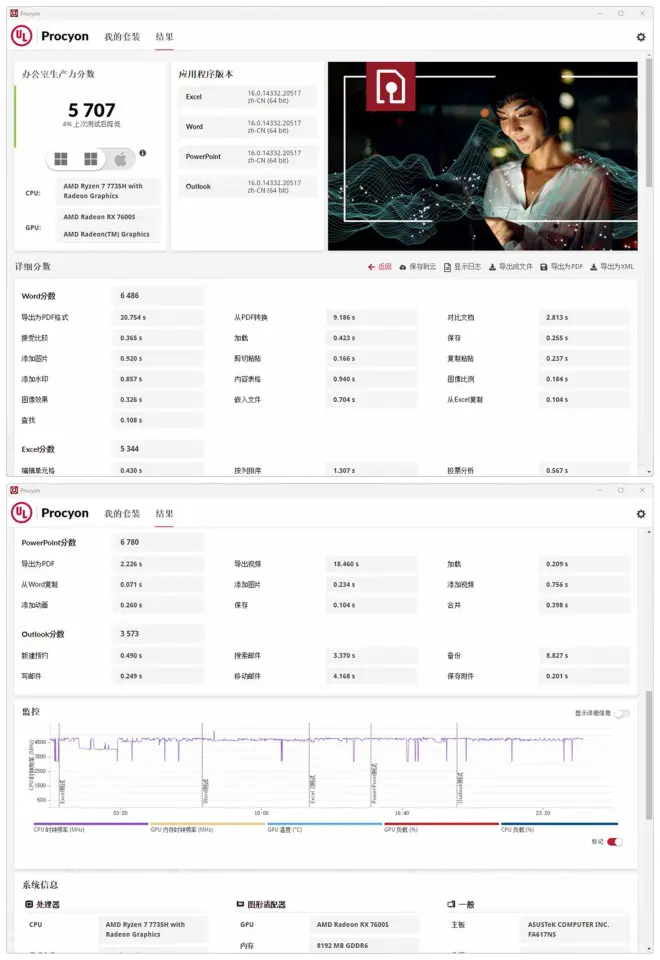
Task: Open settings gear in the upper window
Action: pyautogui.click(x=641, y=37)
